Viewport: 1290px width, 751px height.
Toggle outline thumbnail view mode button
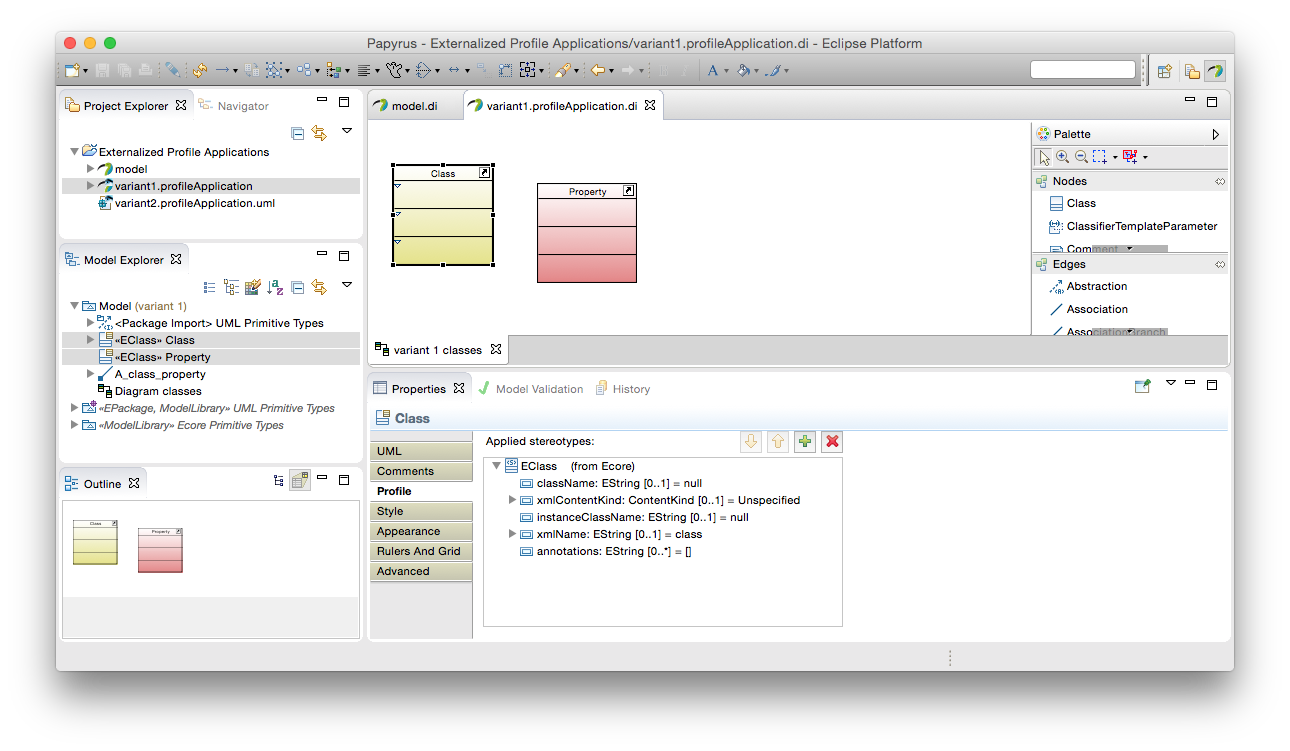tap(300, 481)
